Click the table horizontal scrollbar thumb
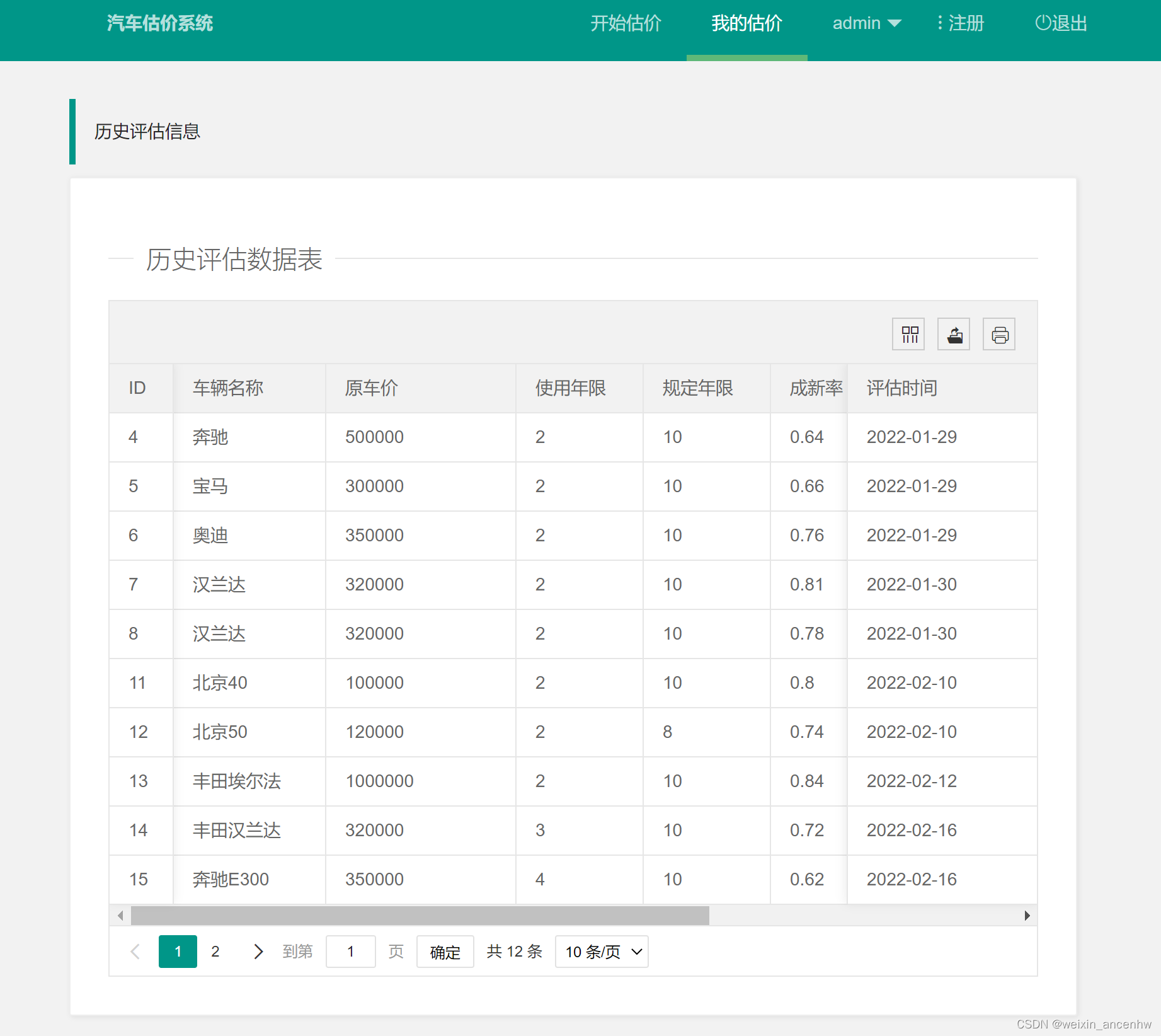The width and height of the screenshot is (1161, 1036). (420, 915)
